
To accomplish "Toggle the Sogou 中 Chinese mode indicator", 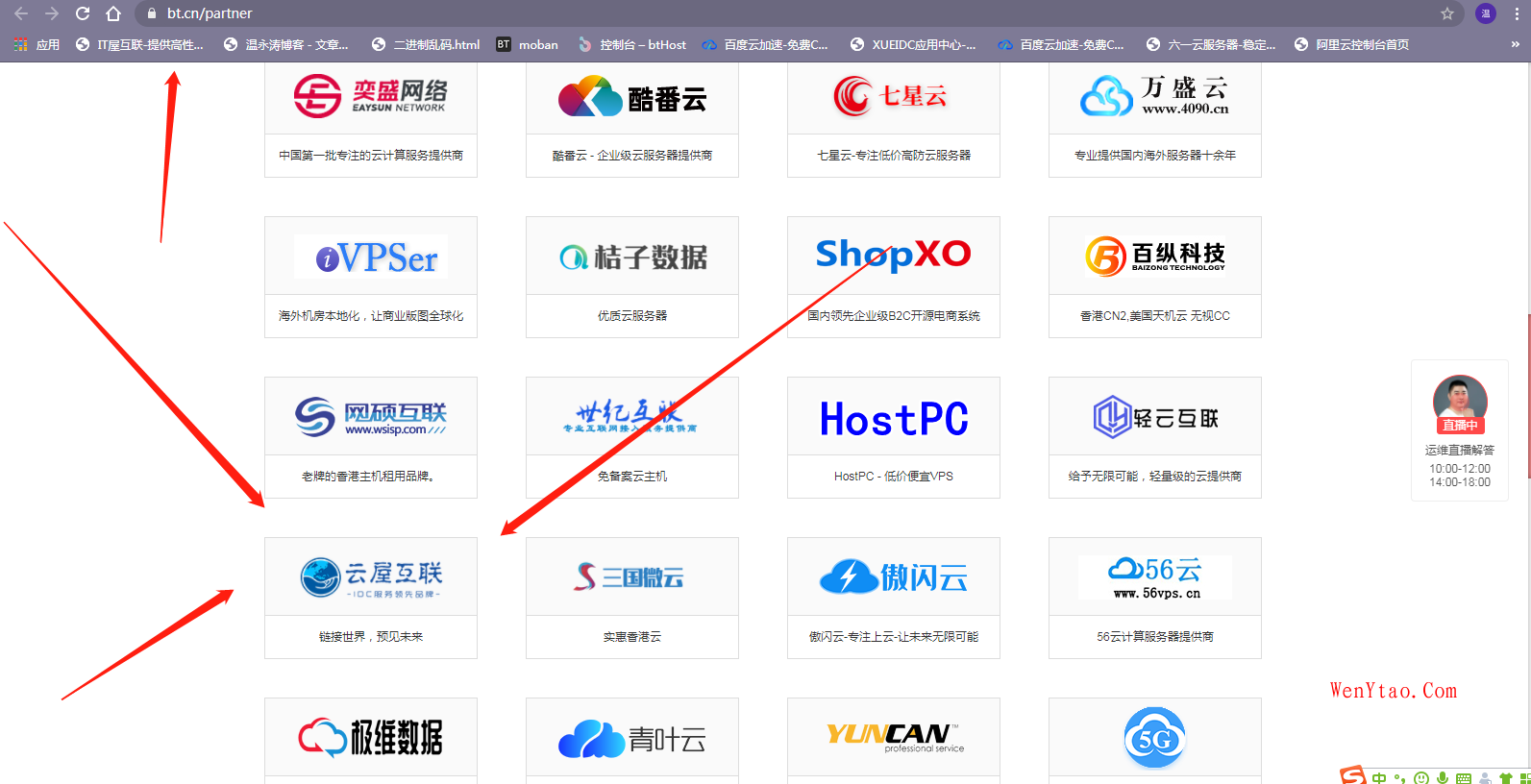I will (1379, 777).
